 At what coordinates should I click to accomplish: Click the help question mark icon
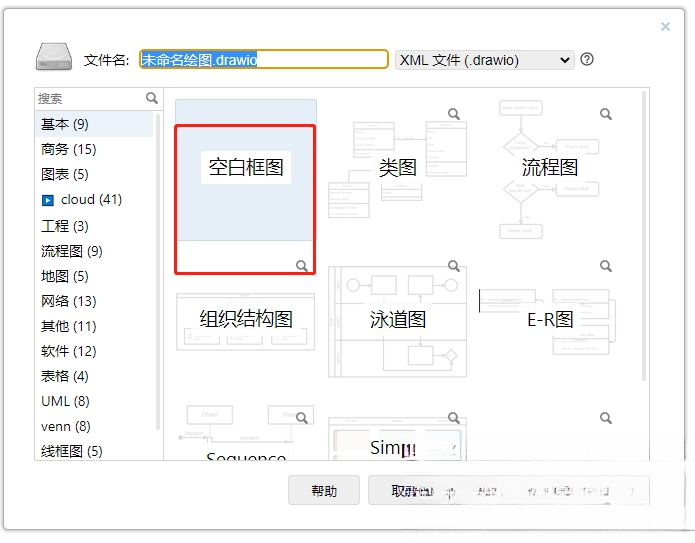pos(587,59)
